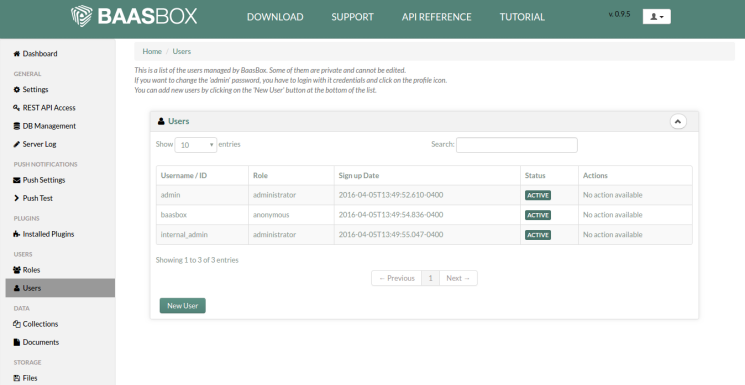Sort by Username / ID column header
Image resolution: width=745 pixels, height=385 pixels.
202,175
